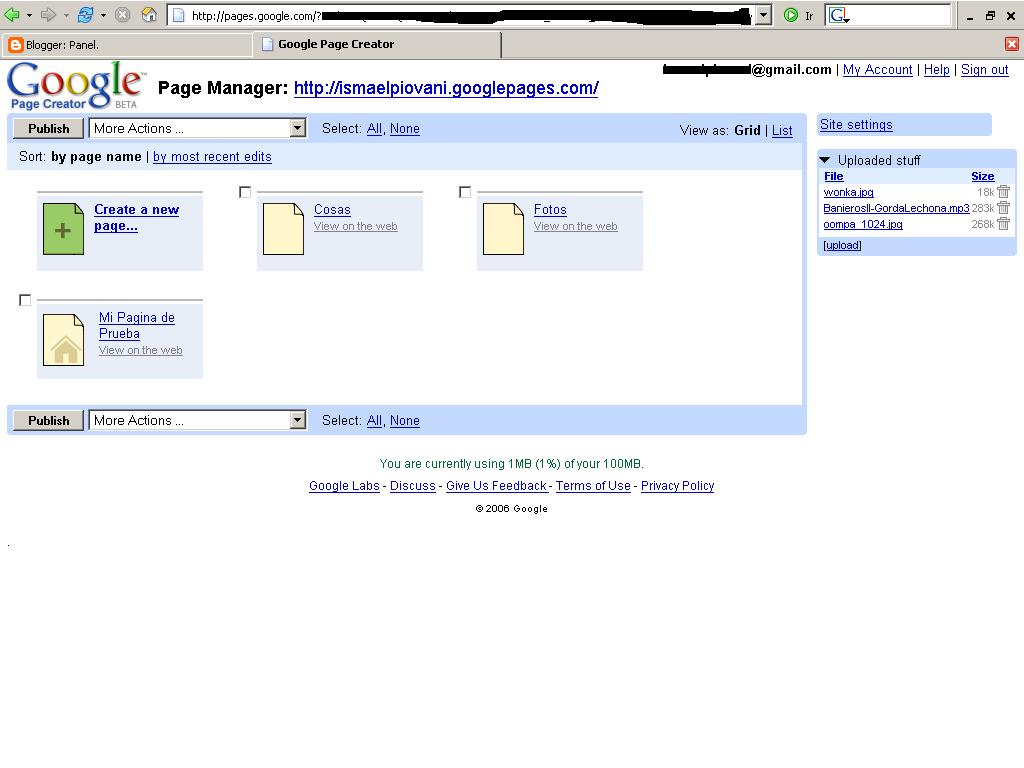Image resolution: width=1024 pixels, height=768 pixels.
Task: Open the ismaelpiovani.googlepages.com link
Action: [x=446, y=88]
